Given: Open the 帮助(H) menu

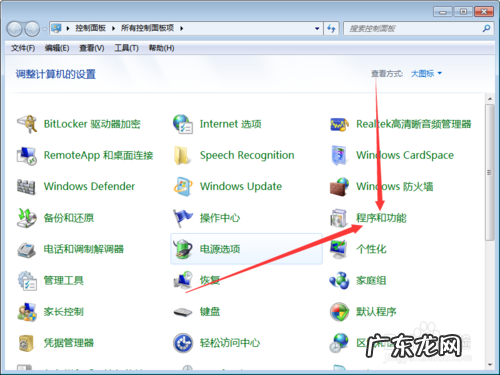Looking at the screenshot, I should click(x=161, y=48).
